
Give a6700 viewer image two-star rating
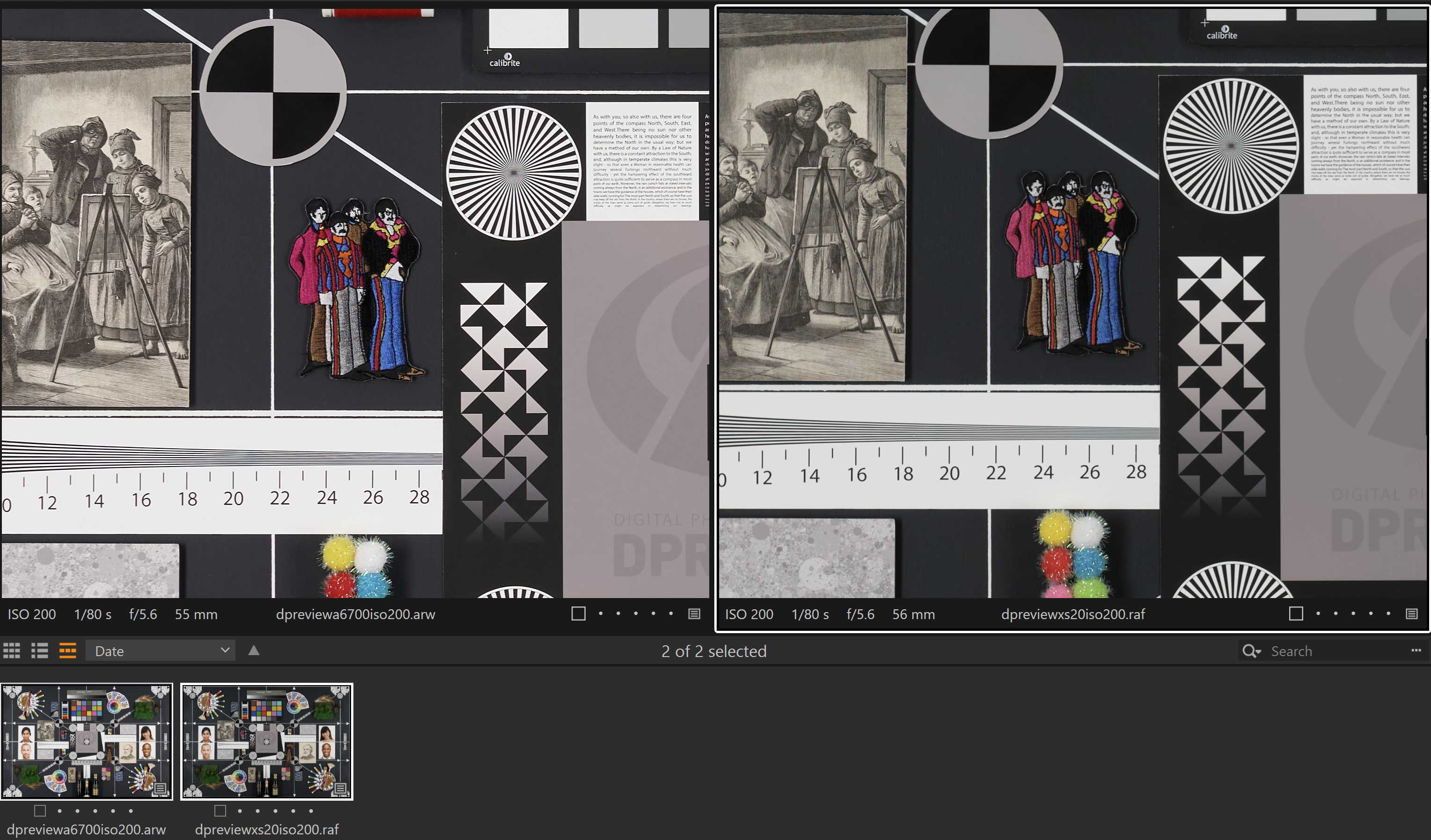click(618, 614)
